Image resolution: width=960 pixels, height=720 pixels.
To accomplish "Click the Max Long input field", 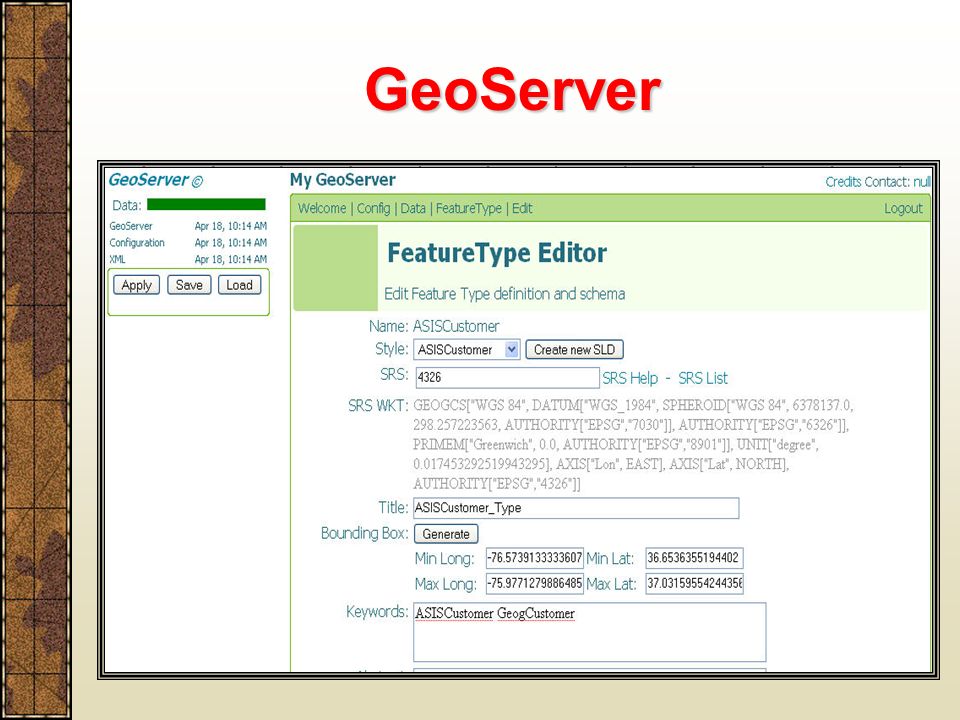I will (534, 583).
